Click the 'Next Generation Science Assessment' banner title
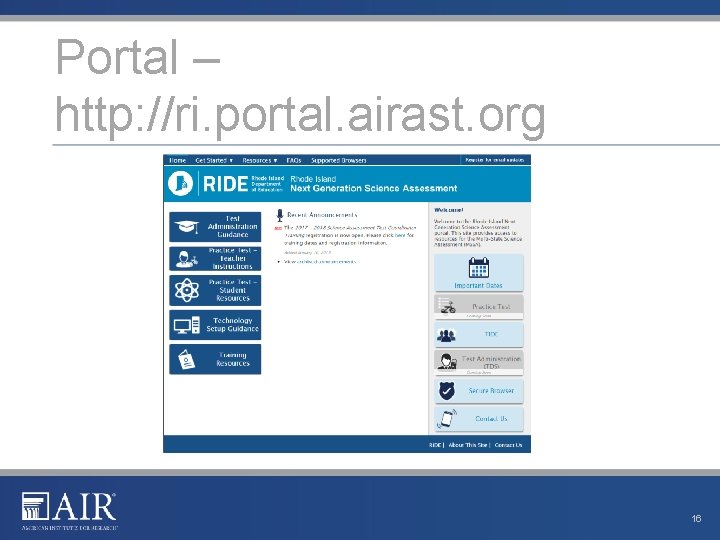This screenshot has width=720, height=540. [x=373, y=188]
